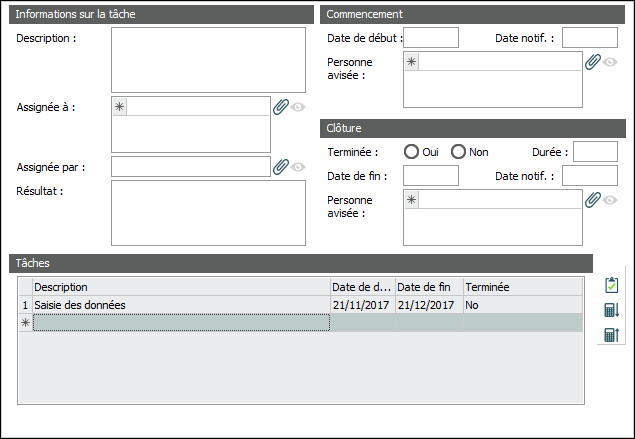The width and height of the screenshot is (635, 439).
Task: Click the Description column header in Tâches
Action: 180,287
